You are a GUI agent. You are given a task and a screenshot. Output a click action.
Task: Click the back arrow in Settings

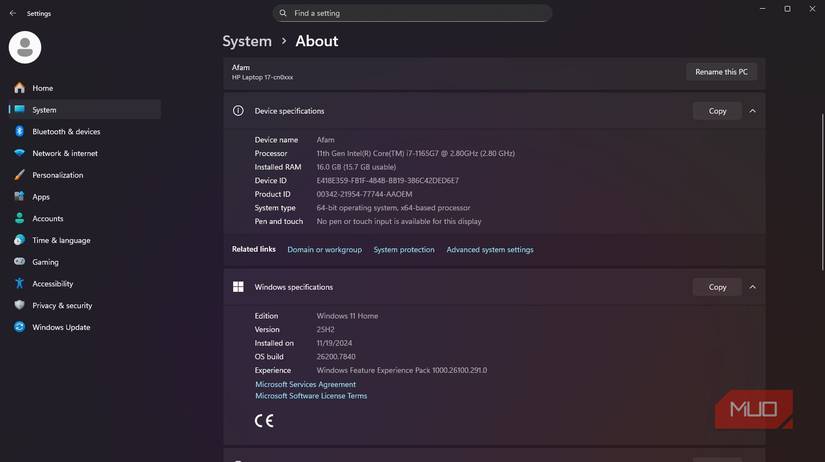(x=13, y=13)
